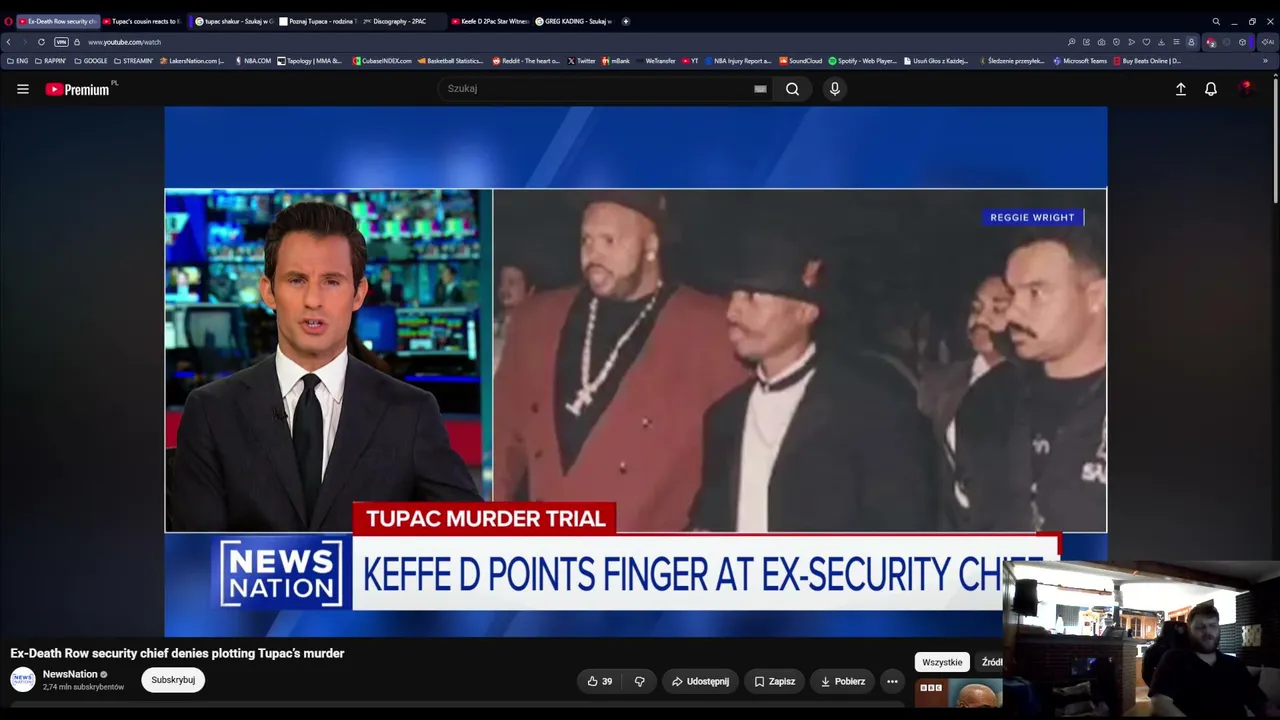
Task: Switch to 'Tupac's cousin reacts' tab
Action: (142, 21)
